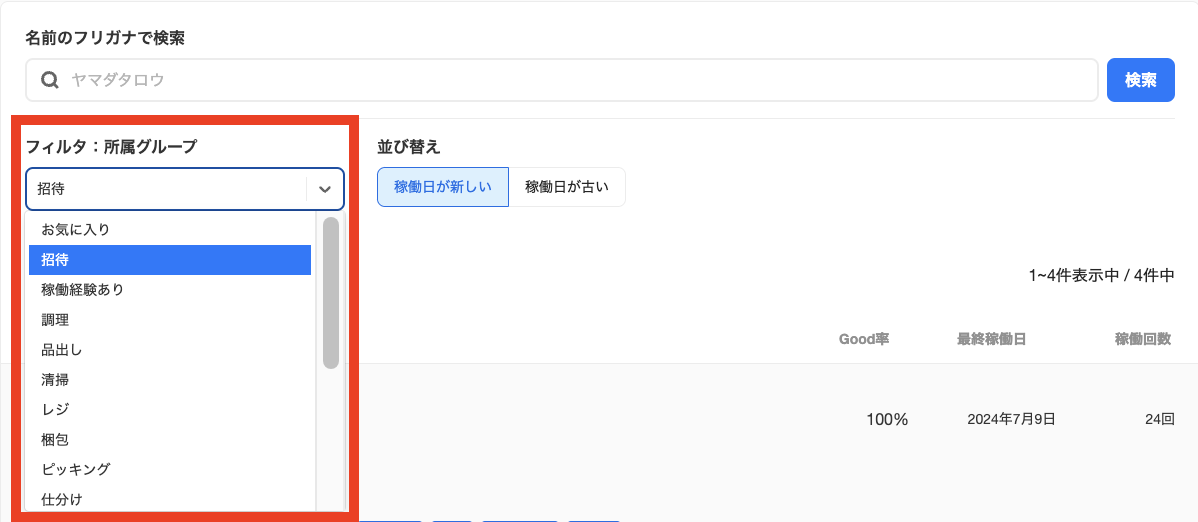Click the dropdown list scrollbar thumb
Image resolution: width=1198 pixels, height=522 pixels.
pos(331,293)
